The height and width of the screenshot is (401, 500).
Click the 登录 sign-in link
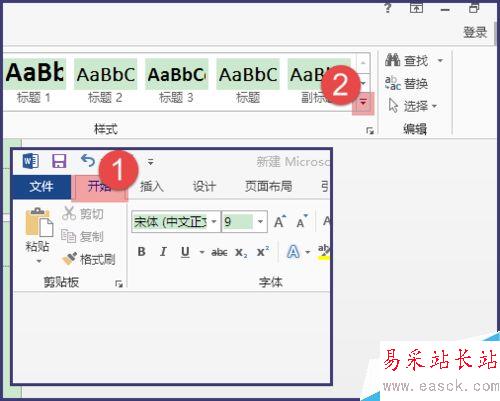[475, 32]
